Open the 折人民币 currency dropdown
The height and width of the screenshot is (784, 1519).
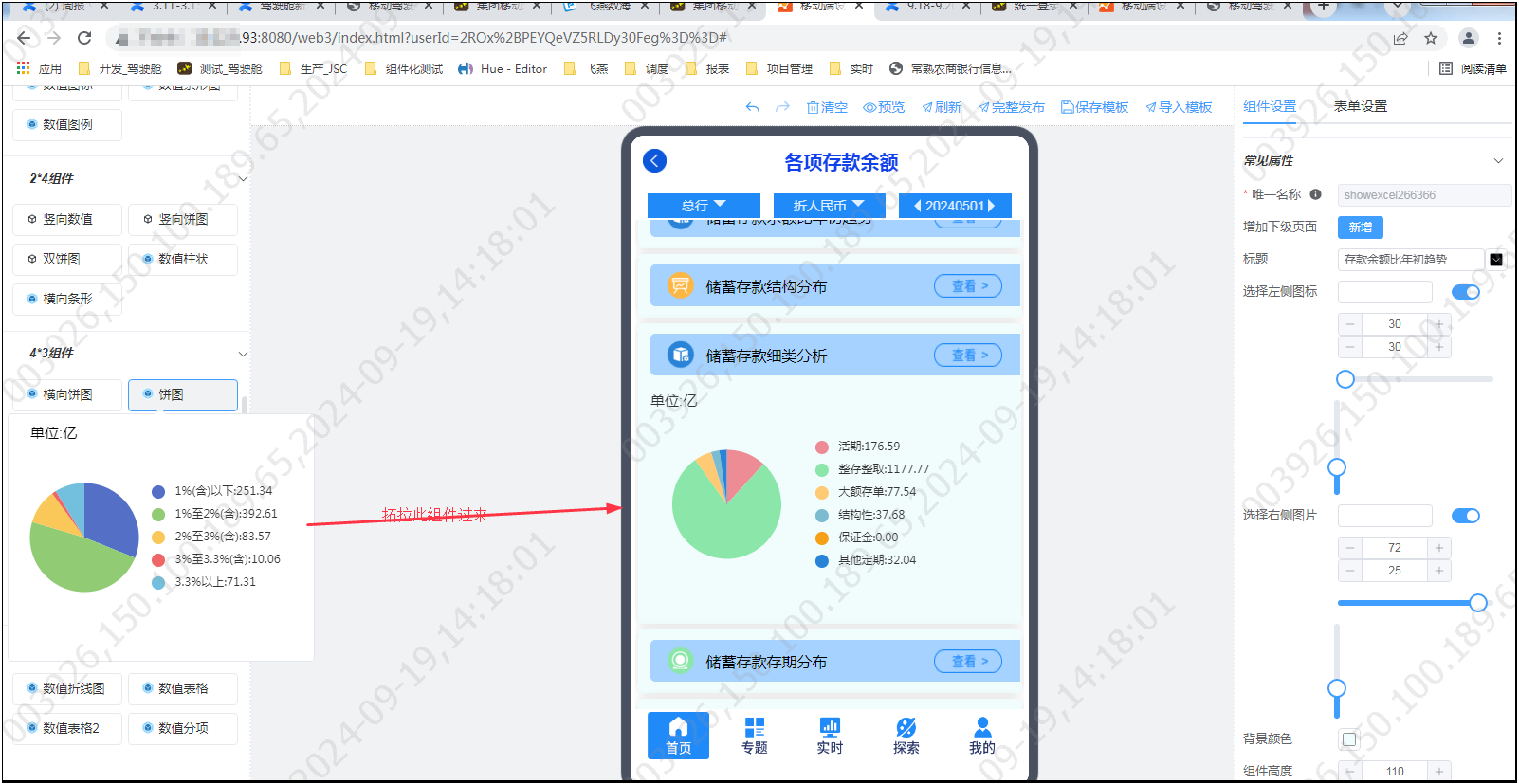(x=829, y=206)
